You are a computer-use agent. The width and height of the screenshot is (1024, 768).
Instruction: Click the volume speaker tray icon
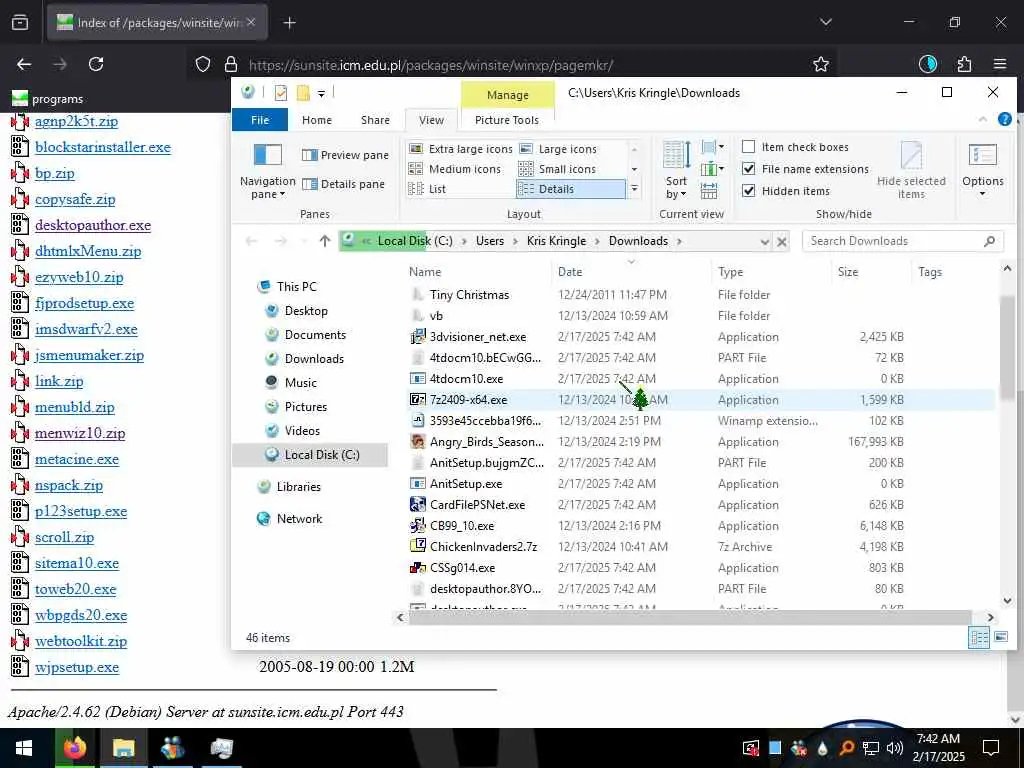(895, 748)
